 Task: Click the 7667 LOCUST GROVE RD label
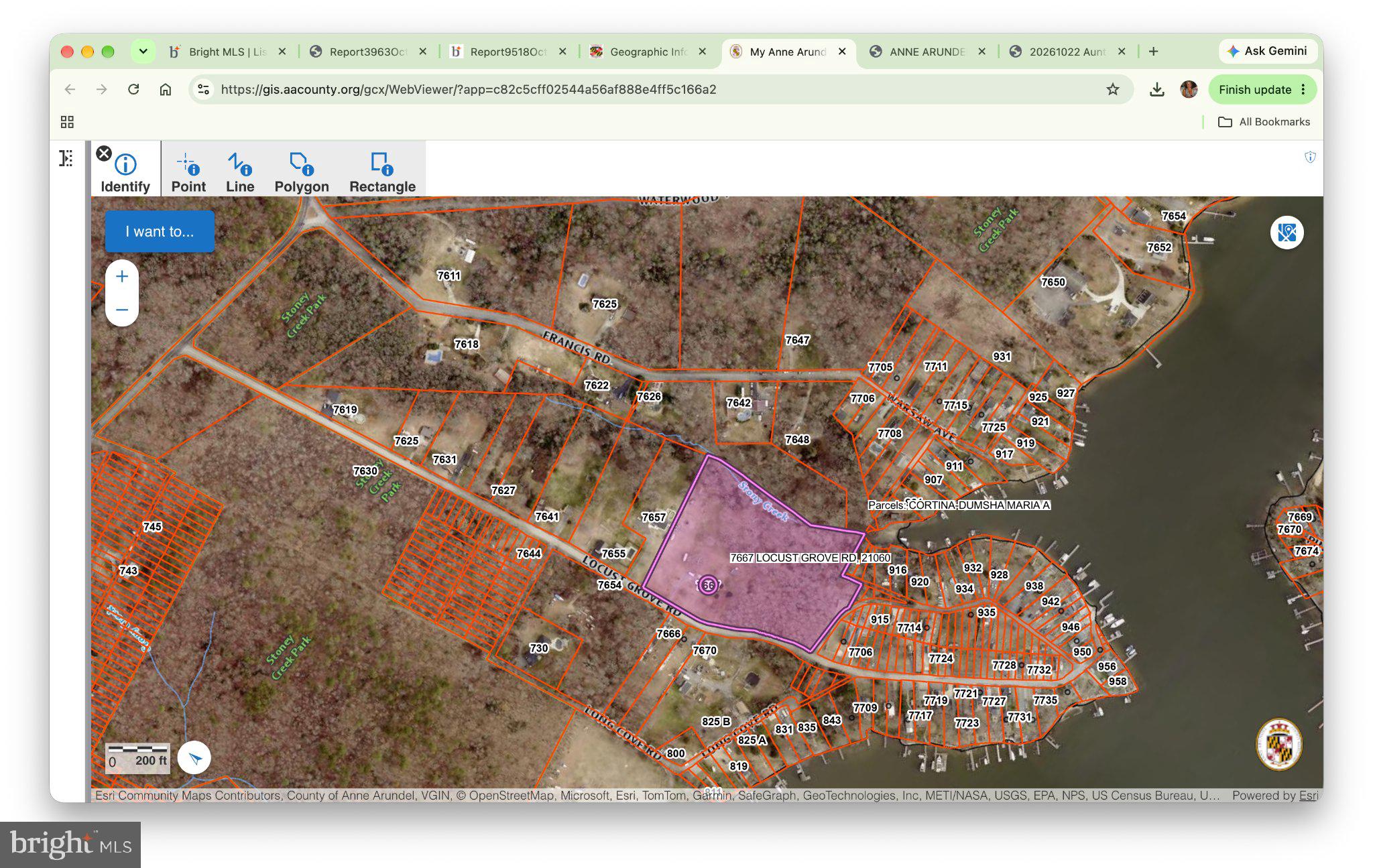coord(810,558)
